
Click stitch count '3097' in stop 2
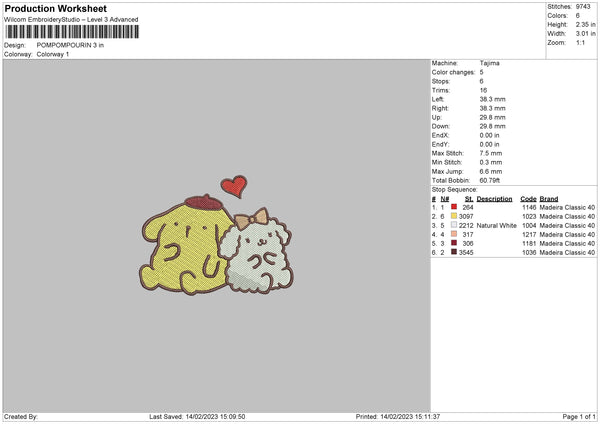tap(466, 217)
